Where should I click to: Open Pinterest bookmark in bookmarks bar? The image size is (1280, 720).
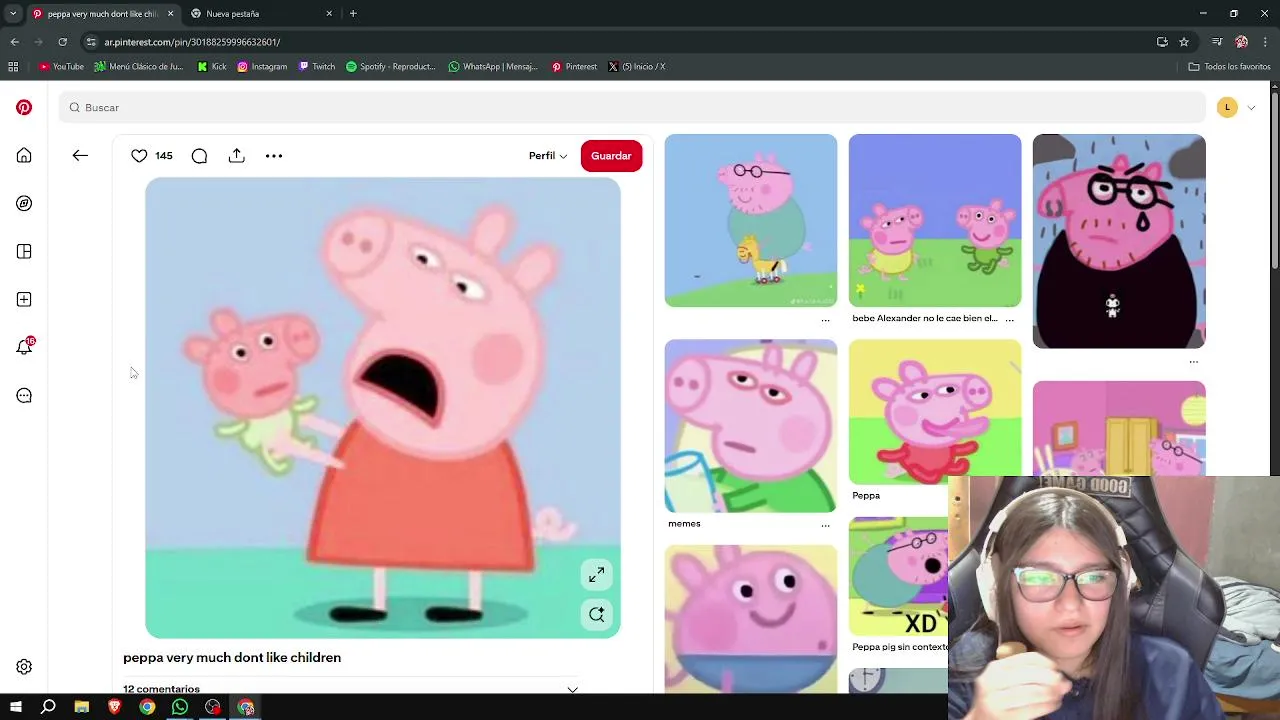coord(574,67)
